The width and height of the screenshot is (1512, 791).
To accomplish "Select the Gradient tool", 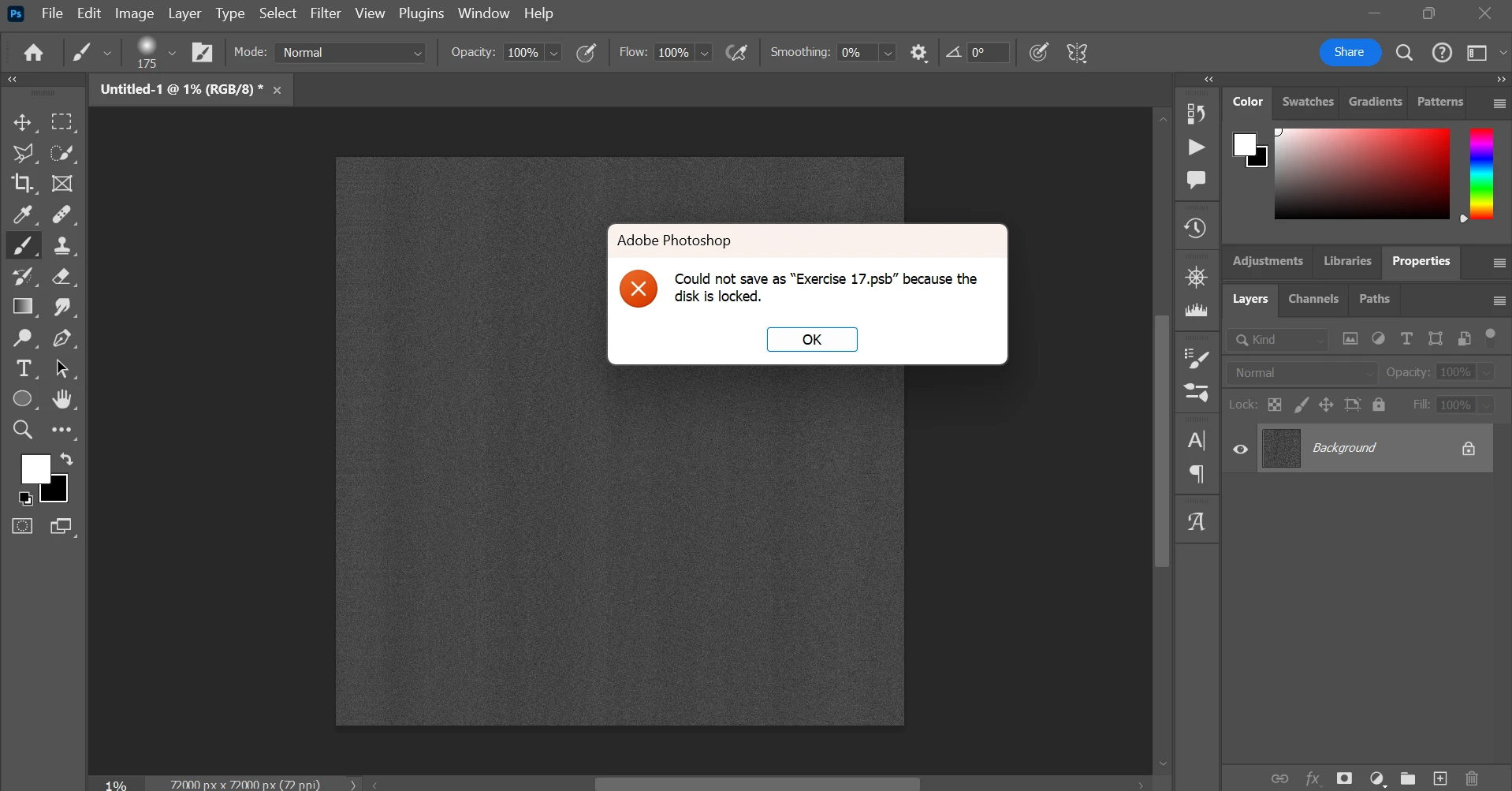I will 23,307.
